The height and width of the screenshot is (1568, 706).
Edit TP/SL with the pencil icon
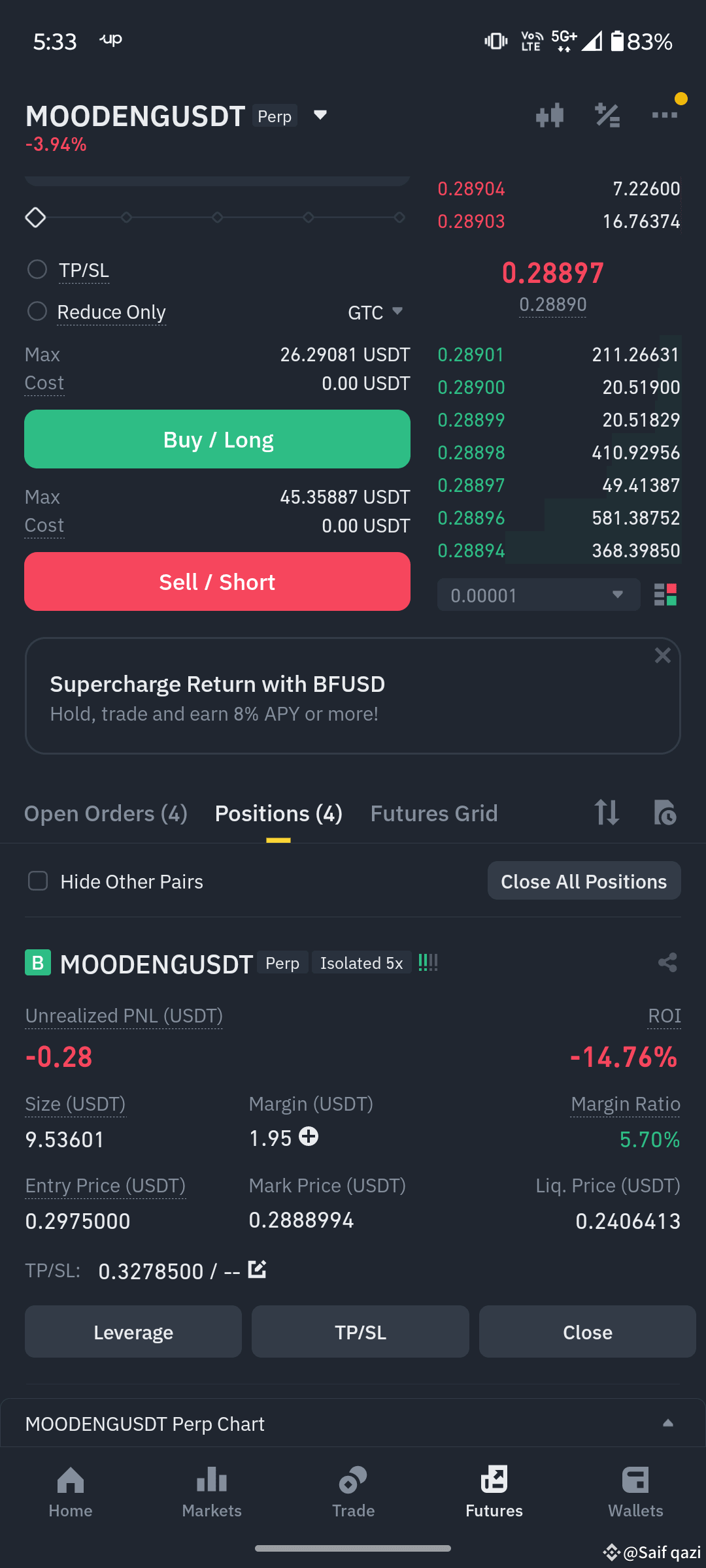pos(257,1269)
